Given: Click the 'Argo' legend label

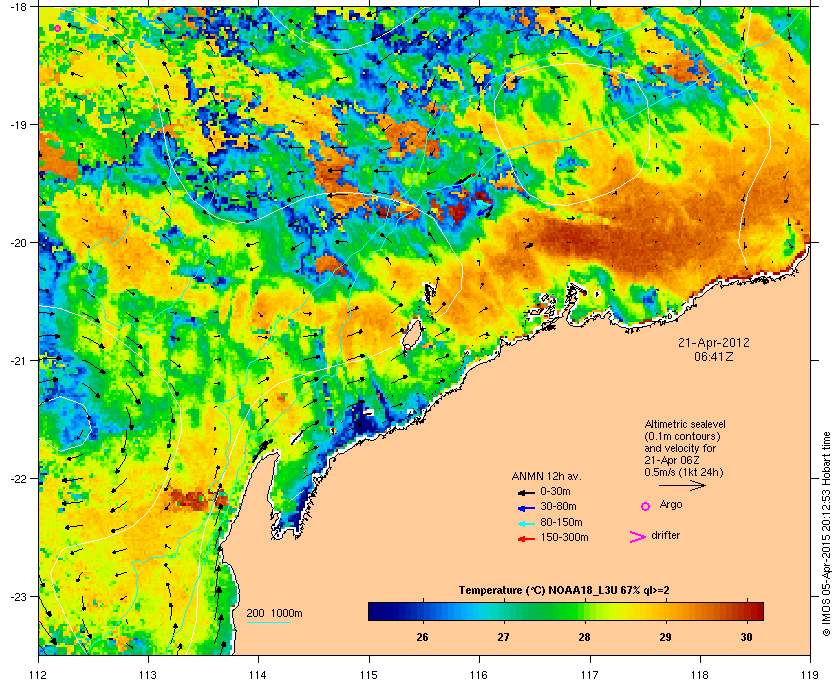Looking at the screenshot, I should point(671,505).
